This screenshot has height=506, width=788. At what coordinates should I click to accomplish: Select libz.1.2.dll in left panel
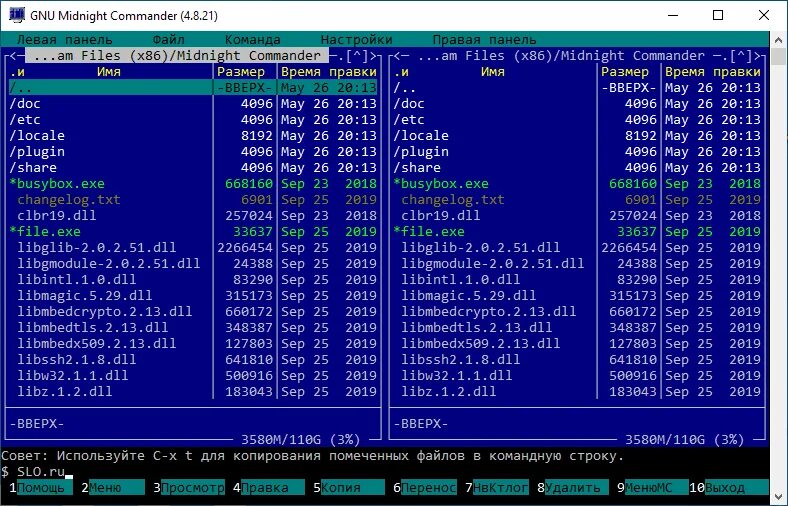pyautogui.click(x=193, y=391)
